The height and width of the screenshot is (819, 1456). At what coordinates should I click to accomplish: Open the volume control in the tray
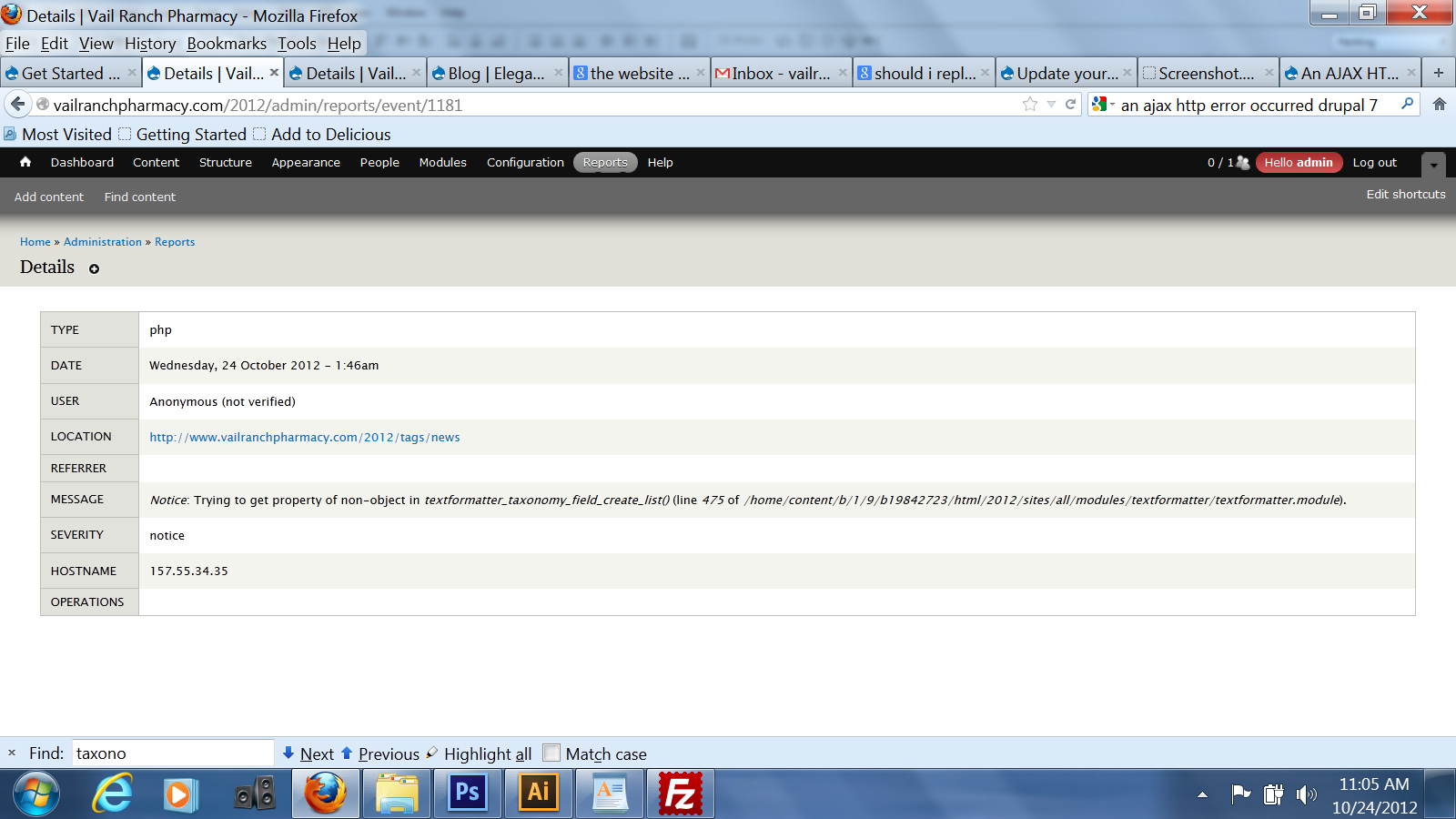[1307, 794]
